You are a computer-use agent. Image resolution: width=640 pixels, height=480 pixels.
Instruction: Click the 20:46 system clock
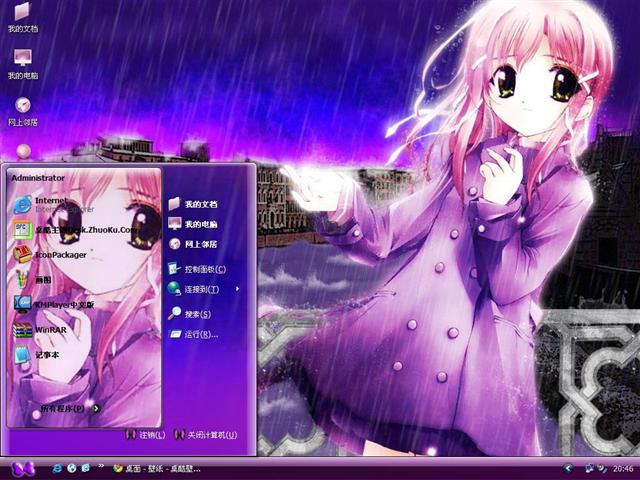[622, 469]
